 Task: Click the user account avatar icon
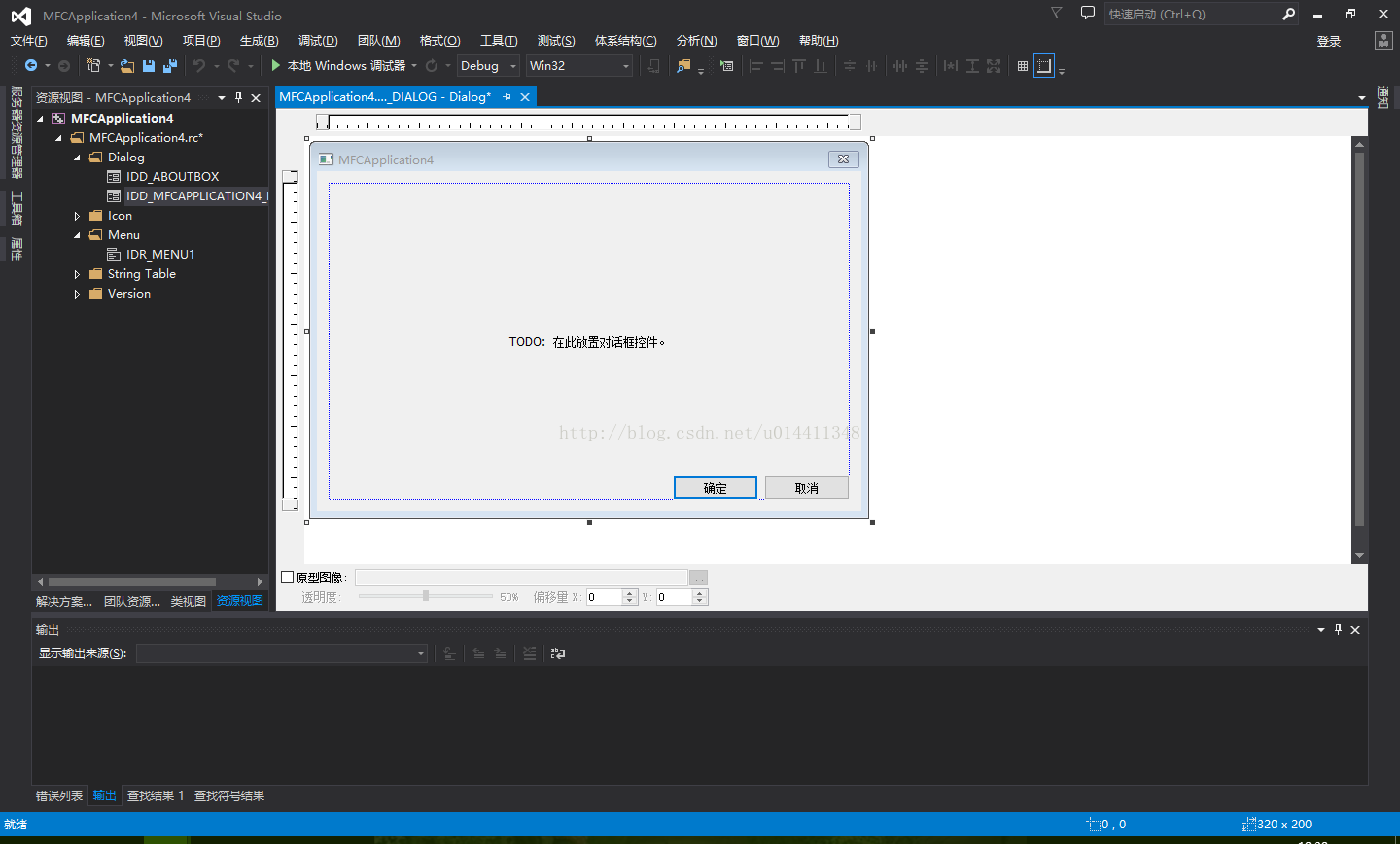pos(1383,40)
